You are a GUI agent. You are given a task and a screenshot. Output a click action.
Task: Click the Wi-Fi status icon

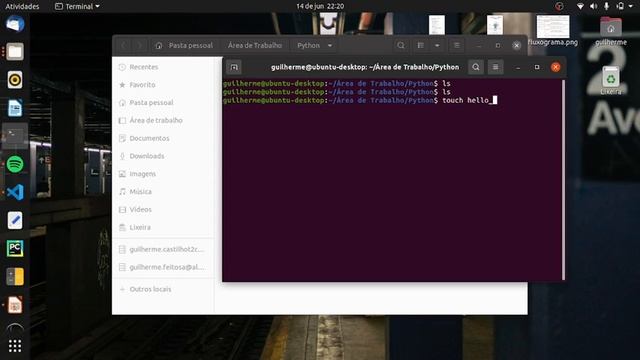coord(580,6)
